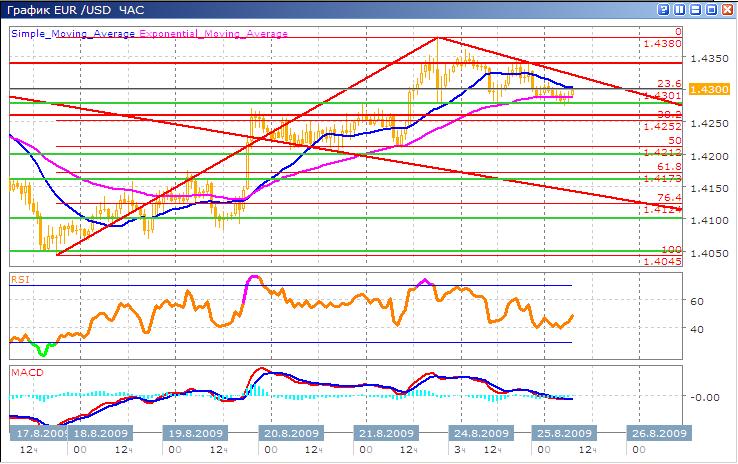Click the MACD indicator panel label
Image resolution: width=738 pixels, height=464 pixels.
25,371
